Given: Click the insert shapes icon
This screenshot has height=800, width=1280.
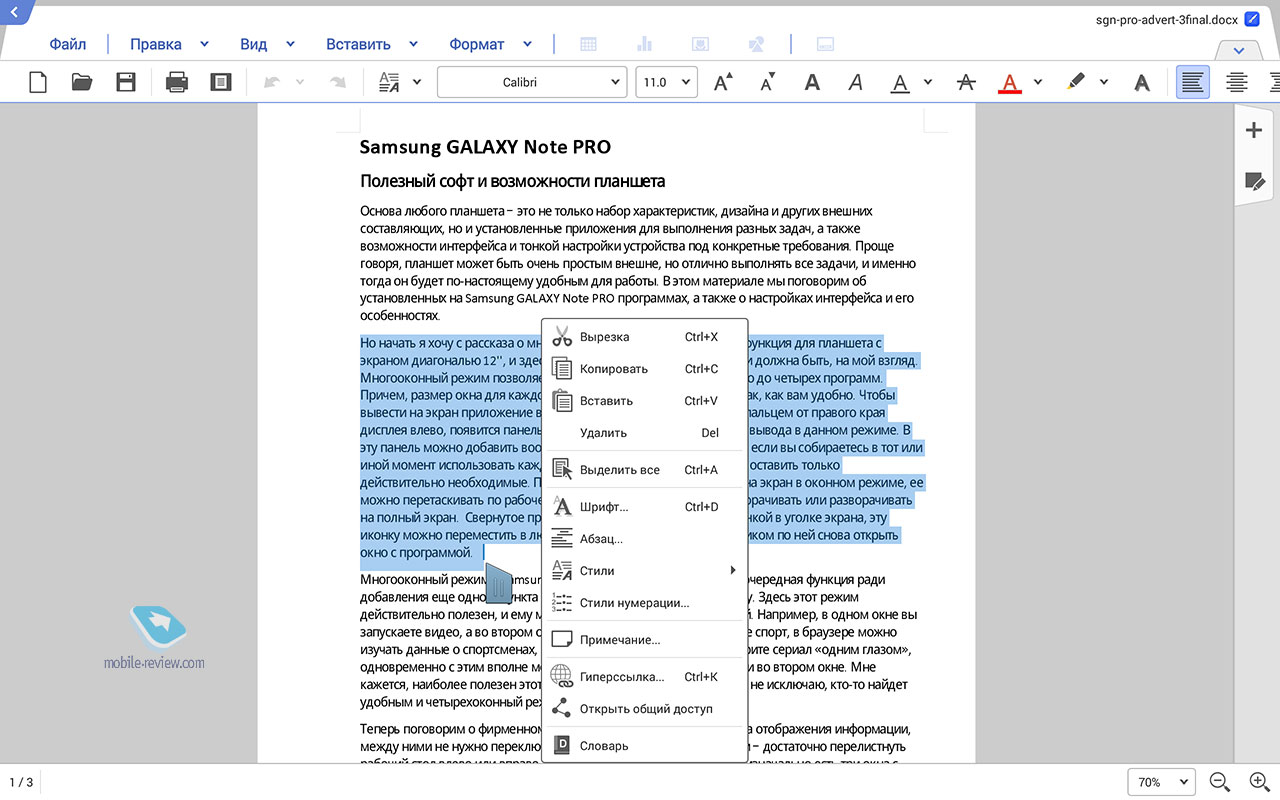Looking at the screenshot, I should pos(757,44).
